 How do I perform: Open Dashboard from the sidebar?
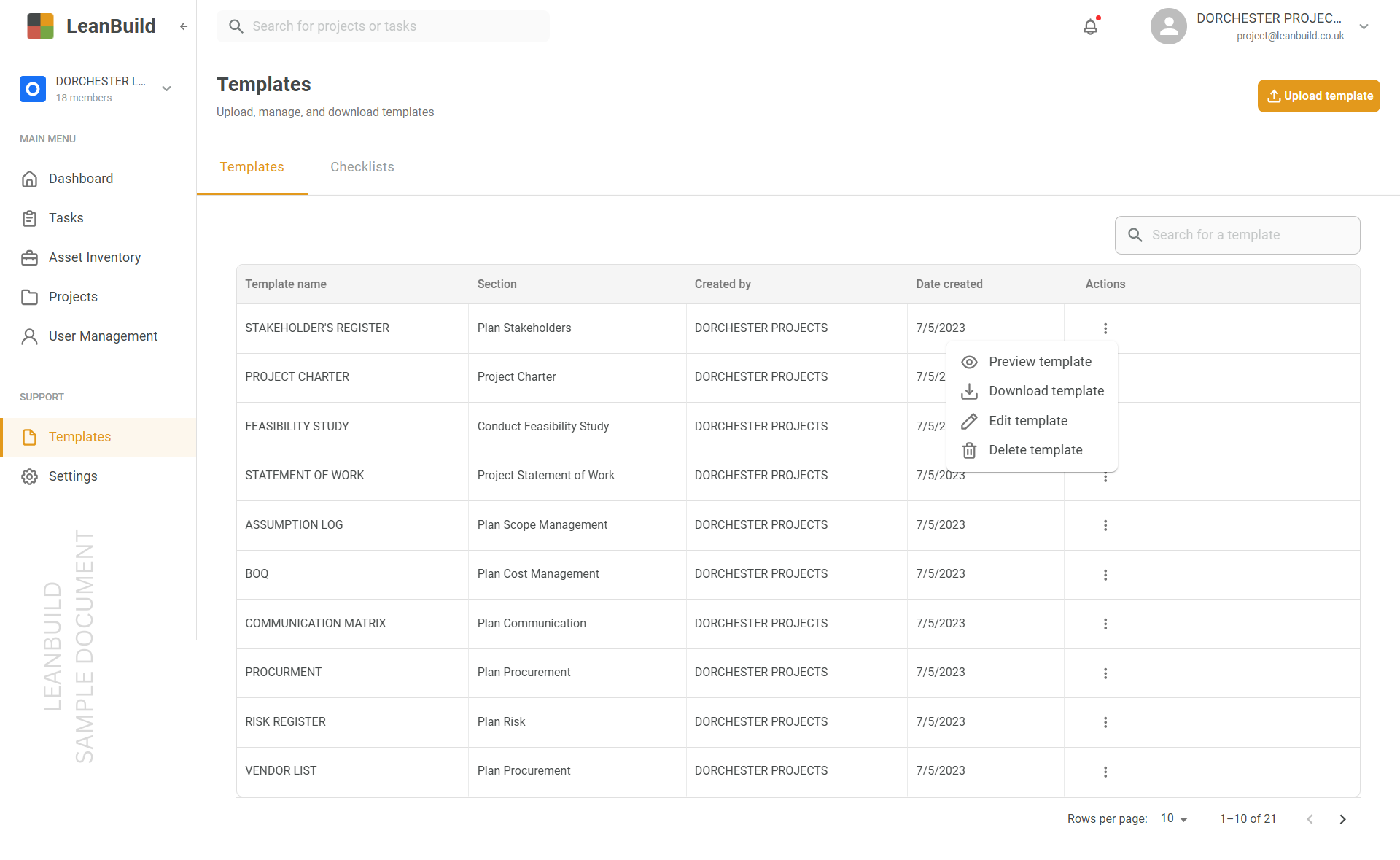[80, 179]
